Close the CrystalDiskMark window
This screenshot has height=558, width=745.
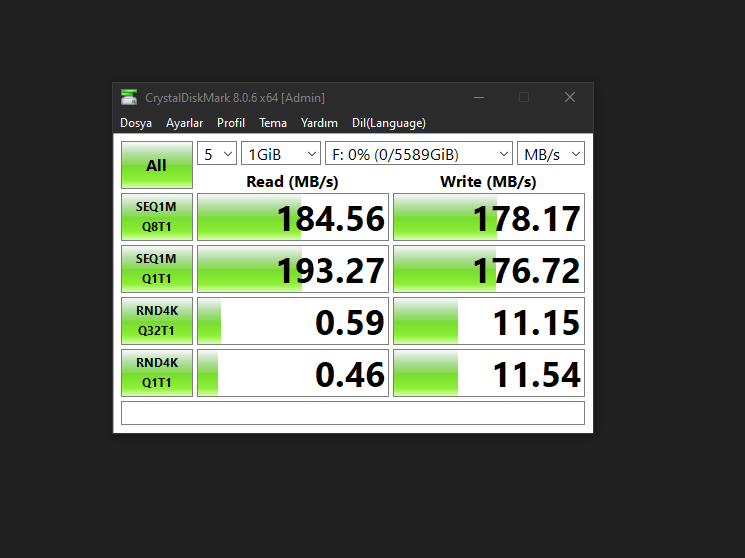tap(570, 97)
